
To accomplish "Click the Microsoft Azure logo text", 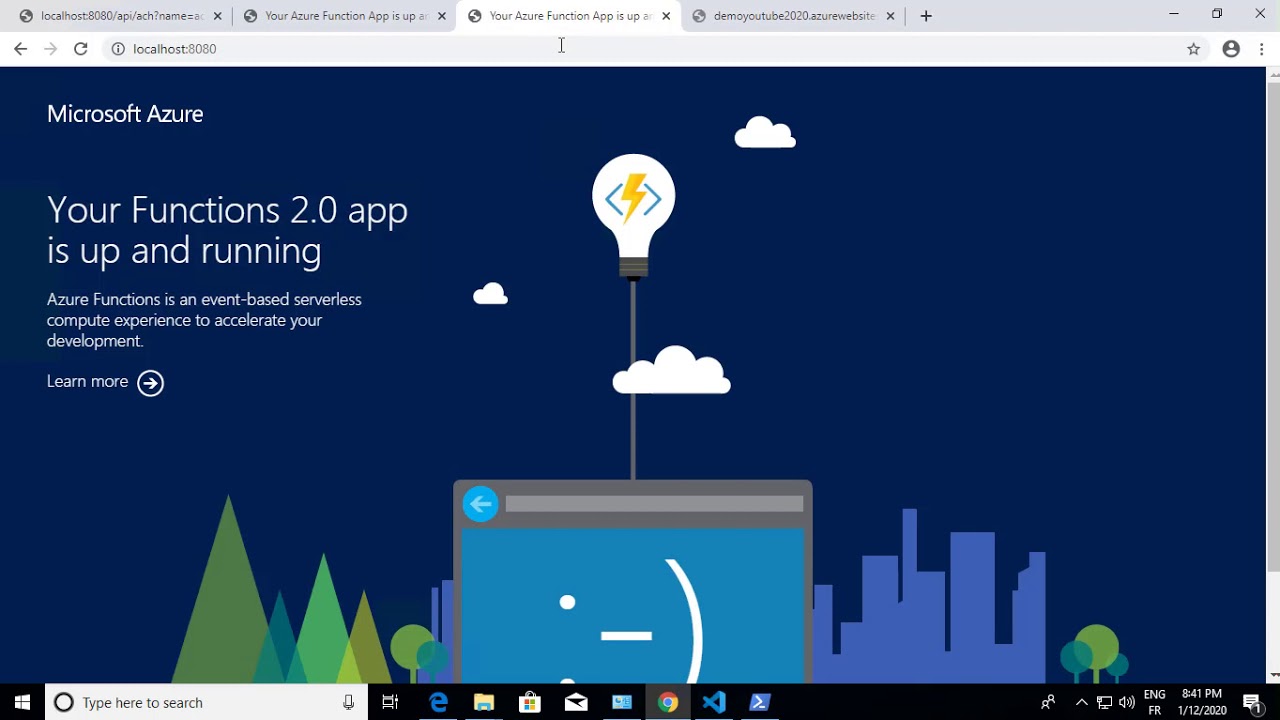I will pos(125,114).
